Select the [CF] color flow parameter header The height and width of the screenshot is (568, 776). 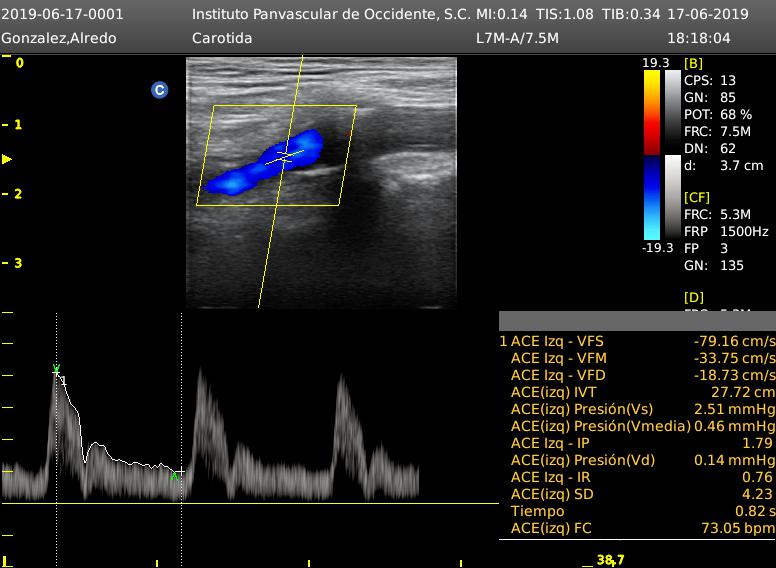coord(697,197)
